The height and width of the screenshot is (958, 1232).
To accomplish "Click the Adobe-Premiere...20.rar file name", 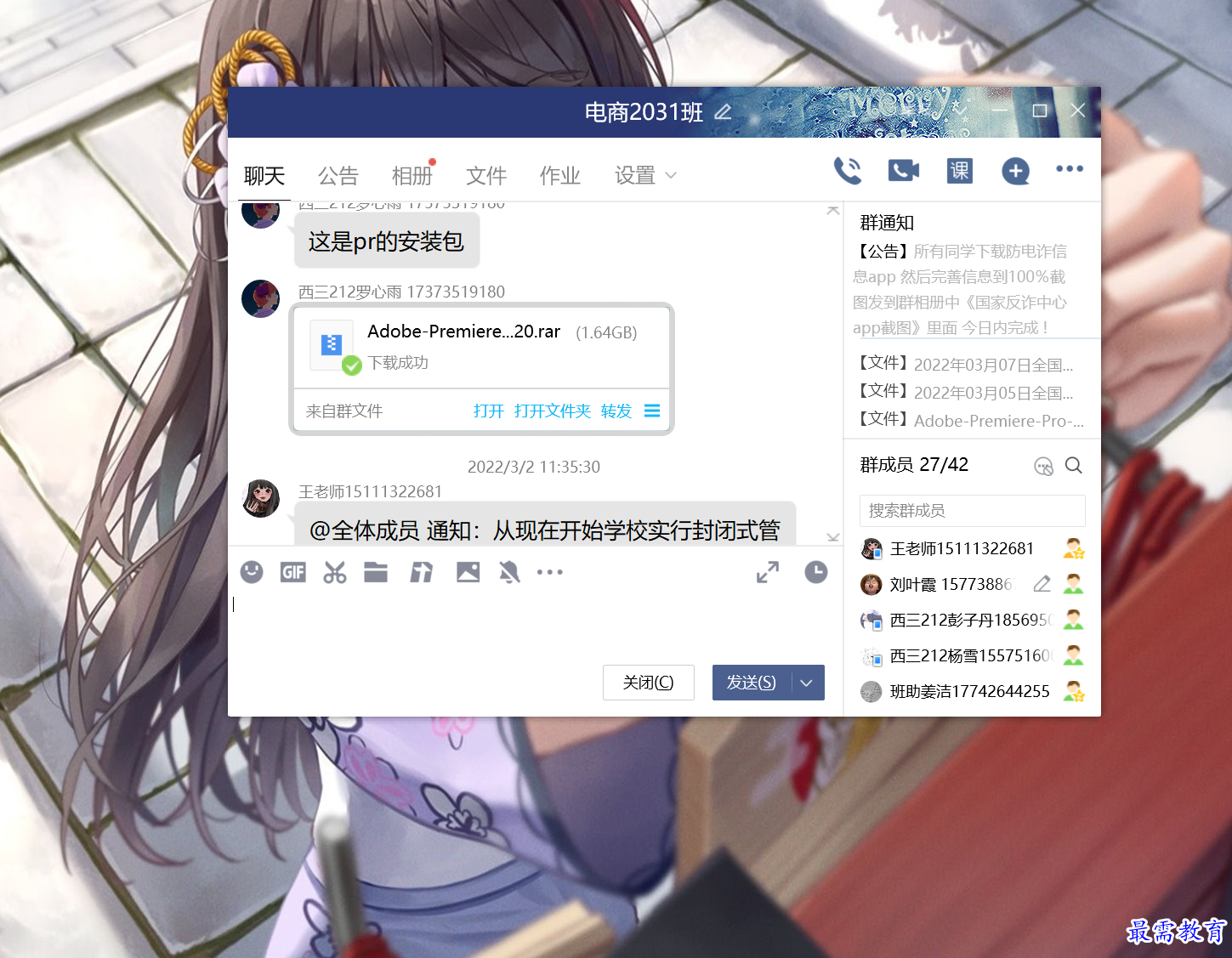I will [463, 332].
